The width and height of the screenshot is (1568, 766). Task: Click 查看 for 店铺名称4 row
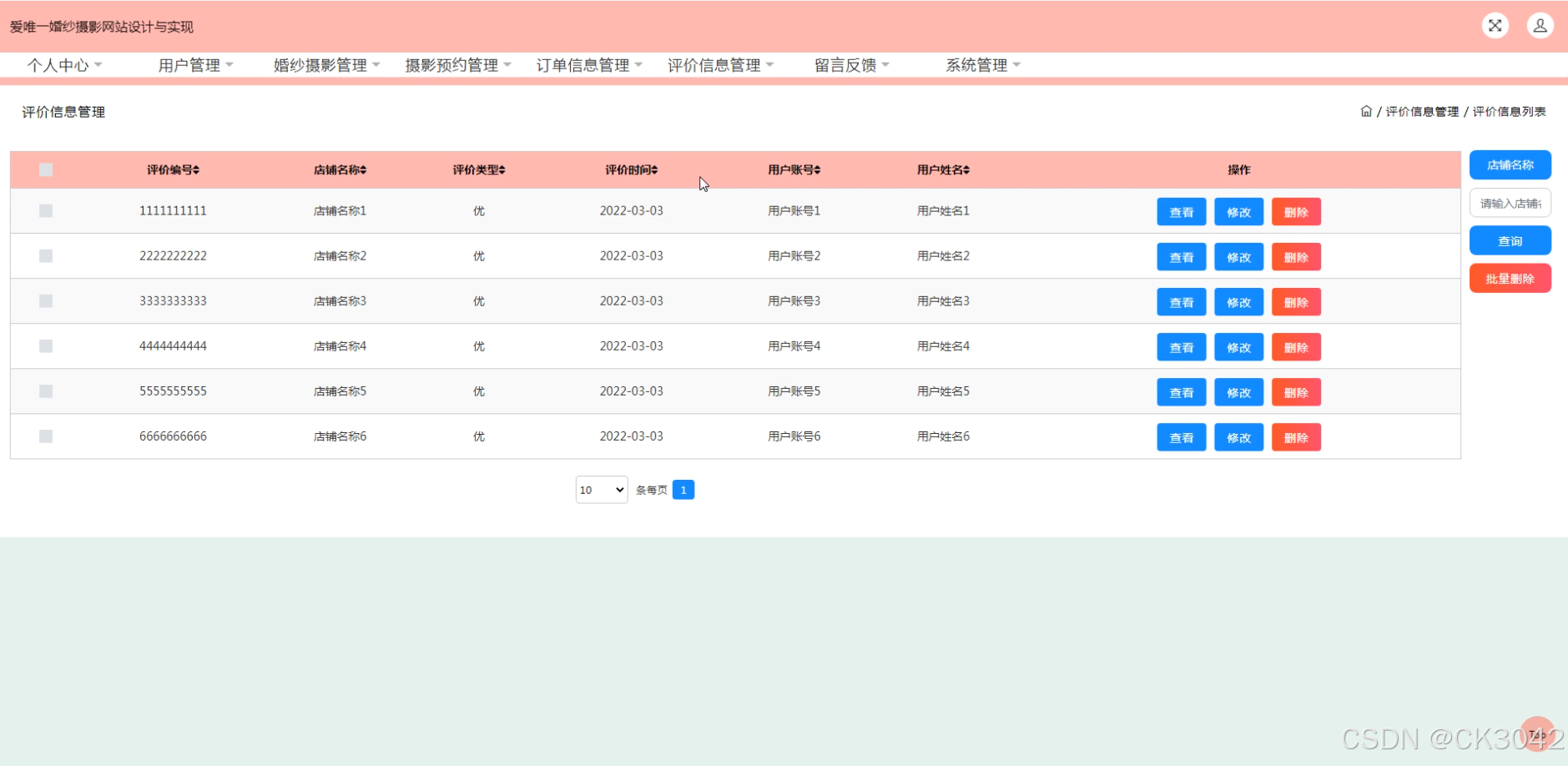pos(1181,347)
